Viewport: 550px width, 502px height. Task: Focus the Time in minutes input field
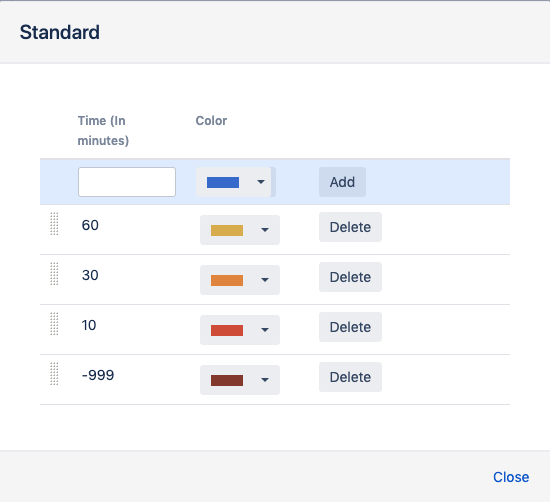point(127,182)
